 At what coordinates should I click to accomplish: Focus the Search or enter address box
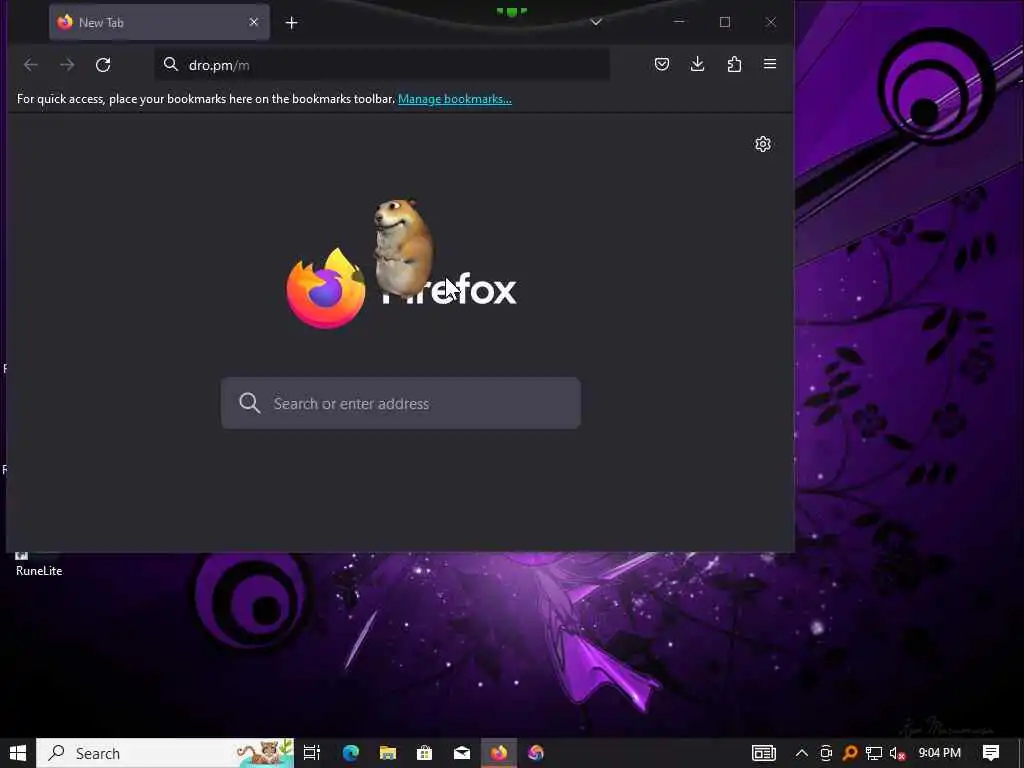(400, 403)
